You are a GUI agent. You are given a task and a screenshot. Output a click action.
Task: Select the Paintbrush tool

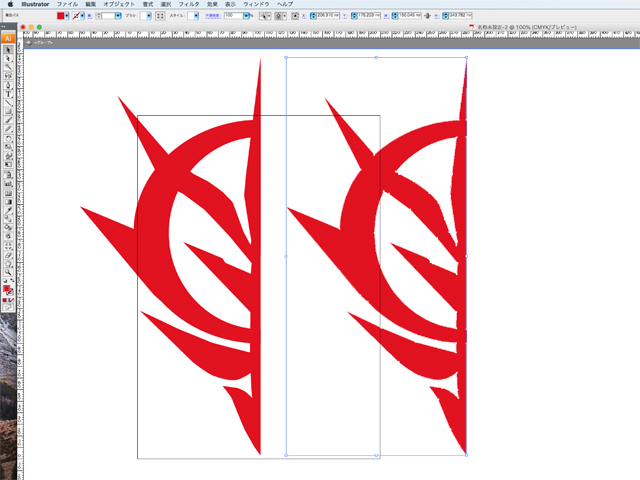pyautogui.click(x=8, y=120)
